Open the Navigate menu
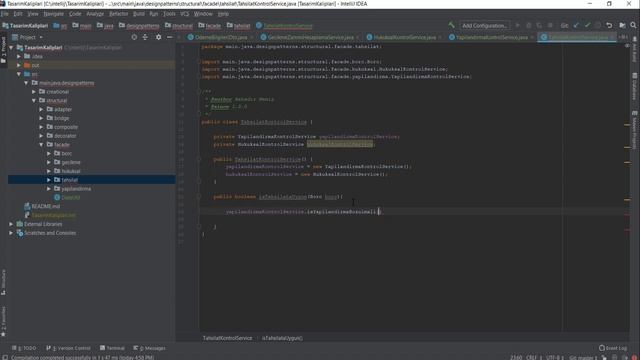 click(x=53, y=14)
